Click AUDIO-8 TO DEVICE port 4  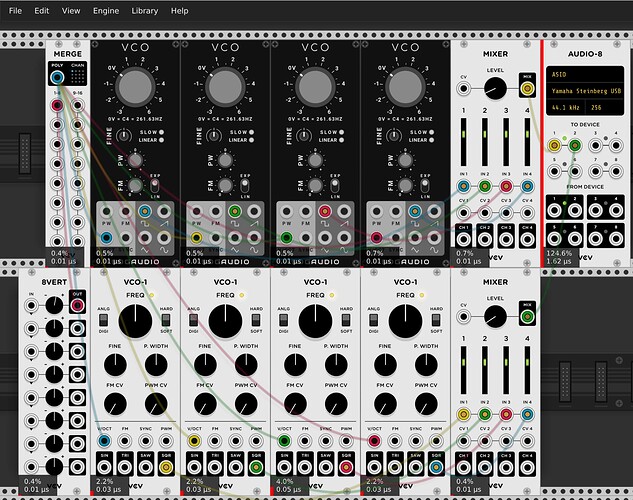[616, 145]
